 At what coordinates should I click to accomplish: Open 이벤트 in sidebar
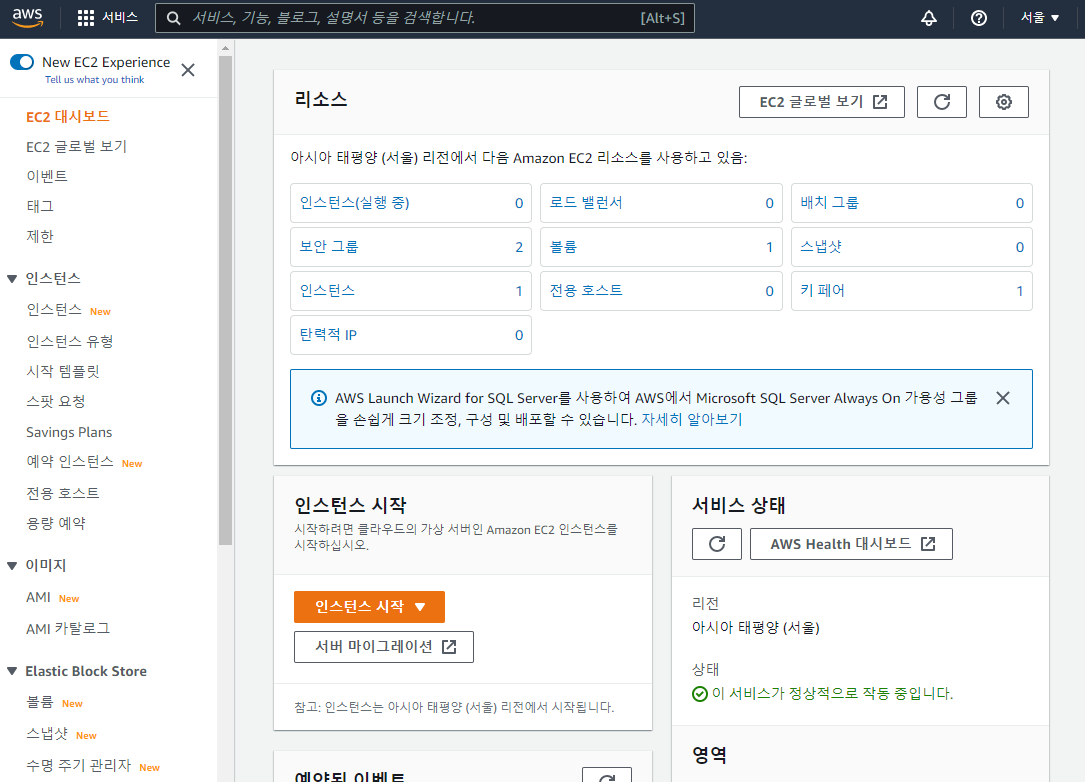pyautogui.click(x=47, y=176)
